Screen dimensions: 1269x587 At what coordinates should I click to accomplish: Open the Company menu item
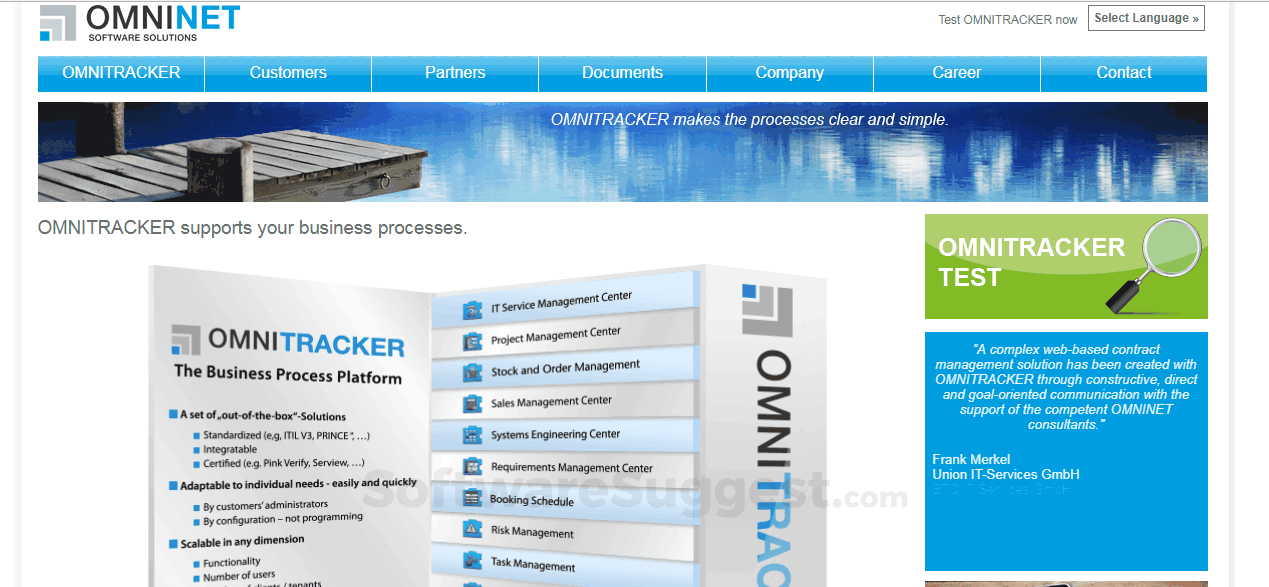pyautogui.click(x=789, y=72)
